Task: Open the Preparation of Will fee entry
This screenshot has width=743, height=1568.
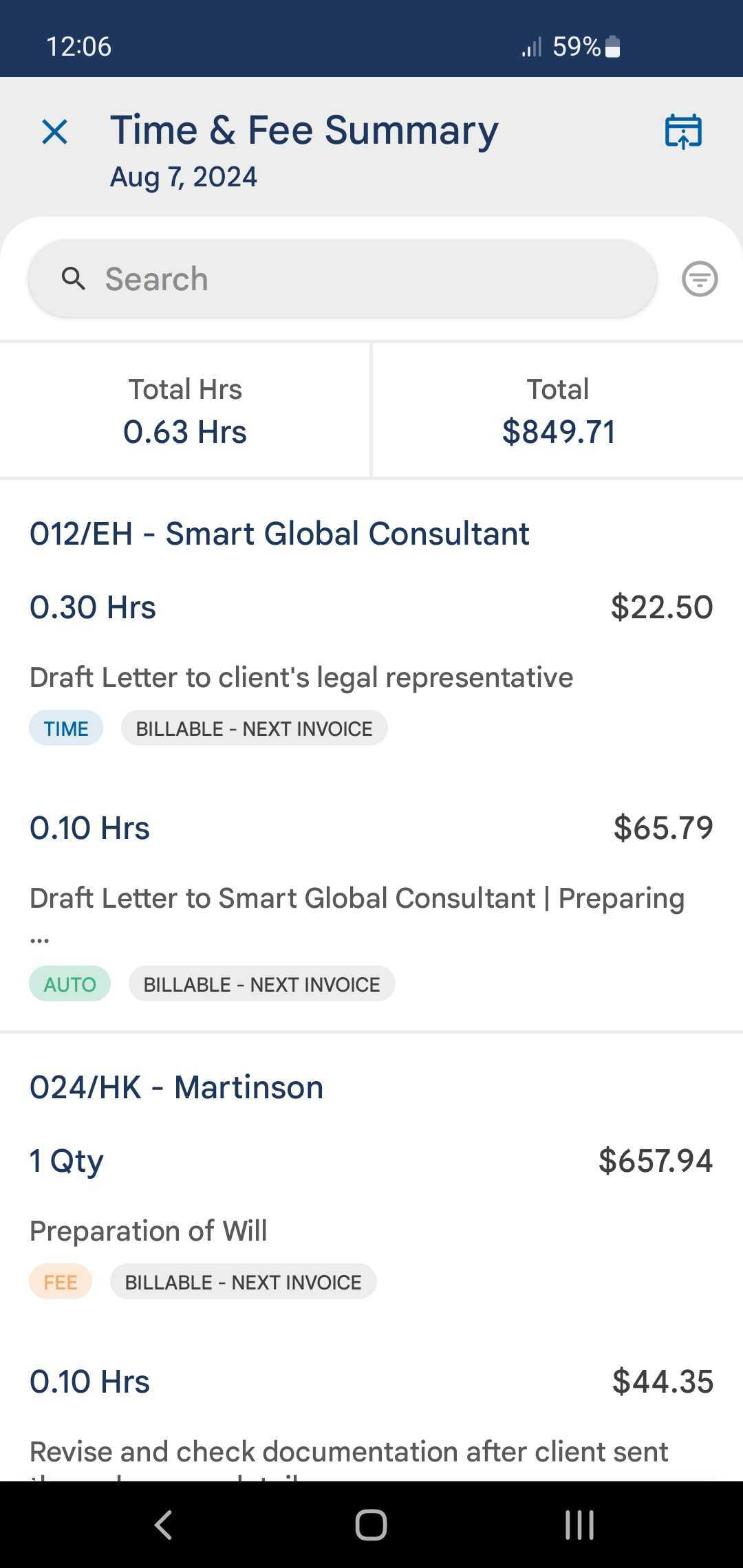Action: click(x=148, y=1231)
